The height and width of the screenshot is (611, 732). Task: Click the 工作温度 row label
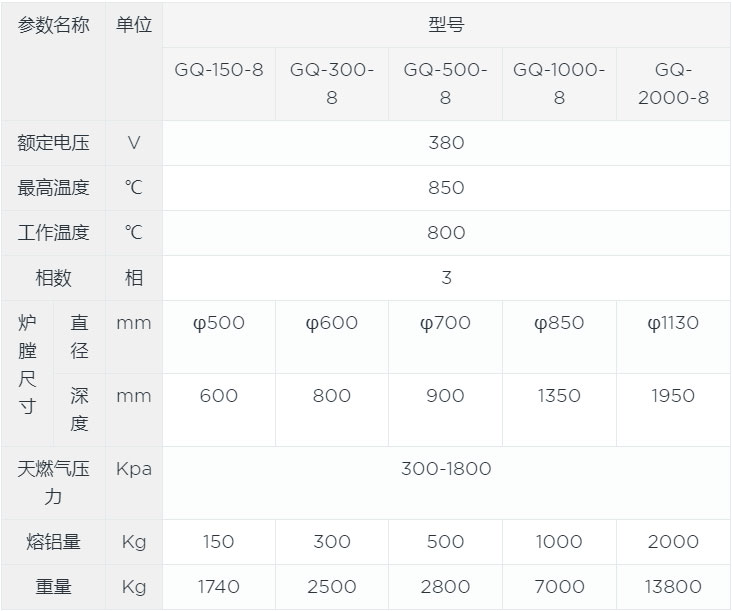(54, 233)
